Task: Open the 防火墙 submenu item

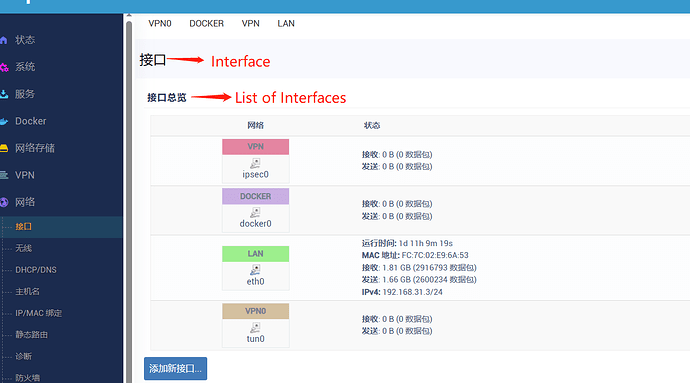Action: 27,378
